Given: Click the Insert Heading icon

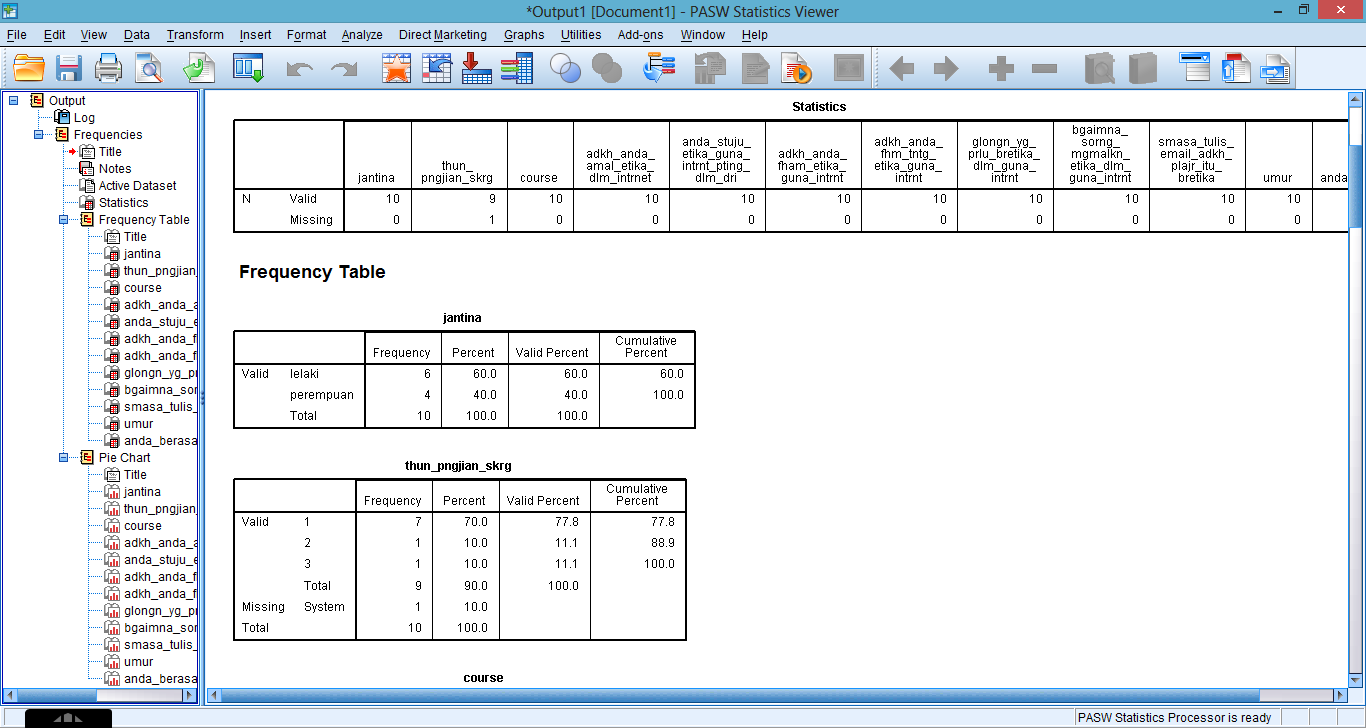Looking at the screenshot, I should (x=1195, y=67).
